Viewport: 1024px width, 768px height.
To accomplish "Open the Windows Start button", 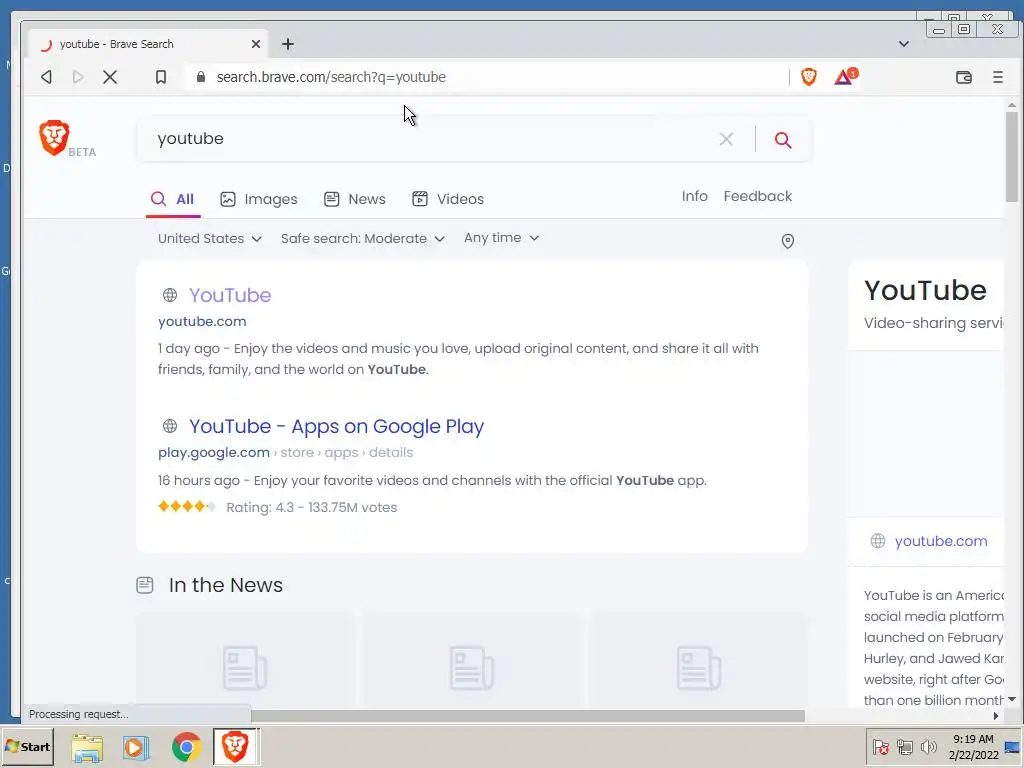I will coord(27,746).
